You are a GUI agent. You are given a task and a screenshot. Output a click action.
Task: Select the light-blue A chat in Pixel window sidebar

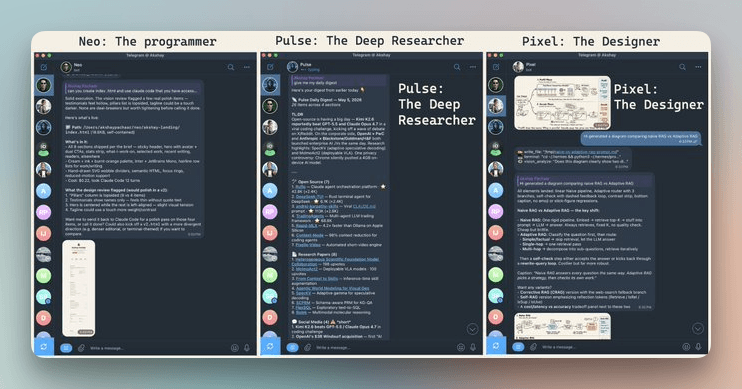pyautogui.click(x=495, y=190)
